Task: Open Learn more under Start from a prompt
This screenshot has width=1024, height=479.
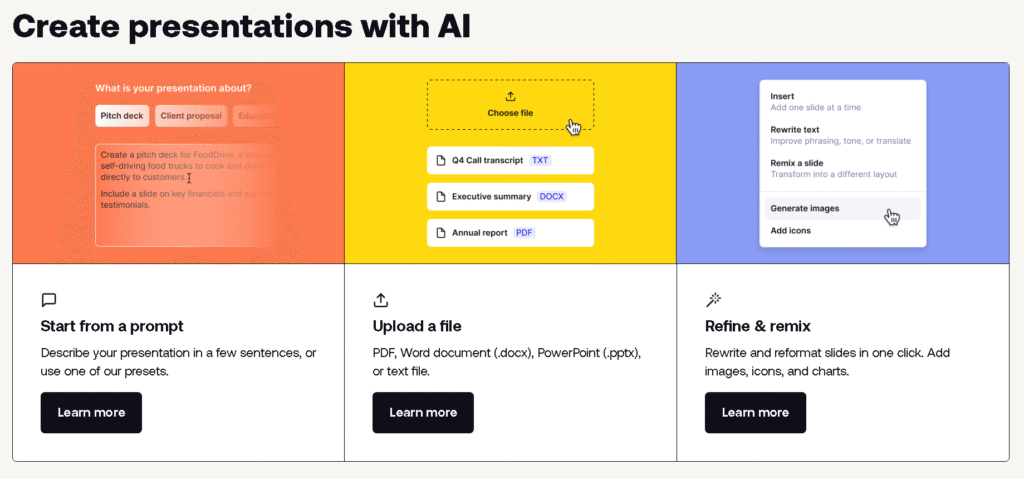Action: click(91, 412)
